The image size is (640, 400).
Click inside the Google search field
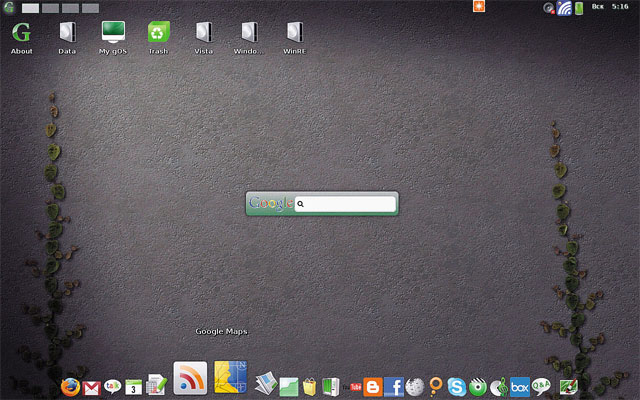point(345,204)
